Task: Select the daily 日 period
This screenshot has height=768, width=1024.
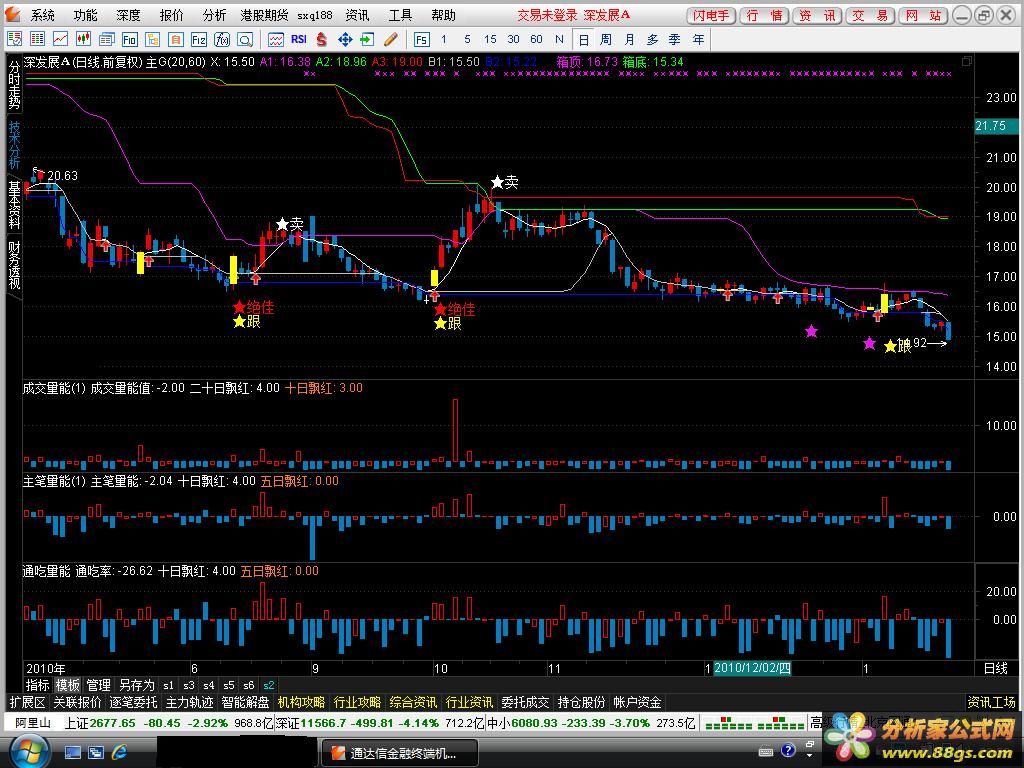Action: point(583,39)
